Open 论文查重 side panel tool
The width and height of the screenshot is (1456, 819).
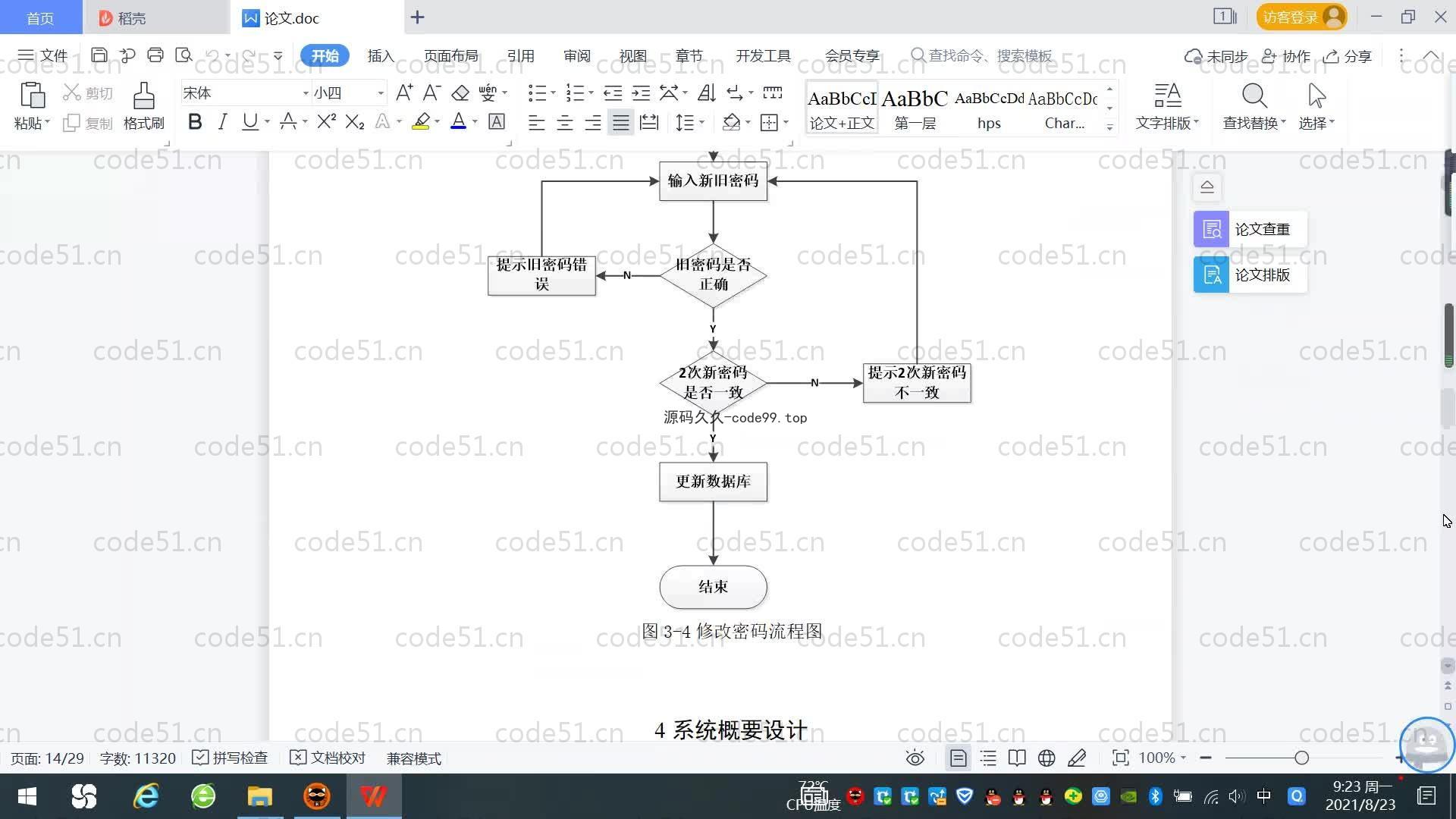pos(1250,229)
